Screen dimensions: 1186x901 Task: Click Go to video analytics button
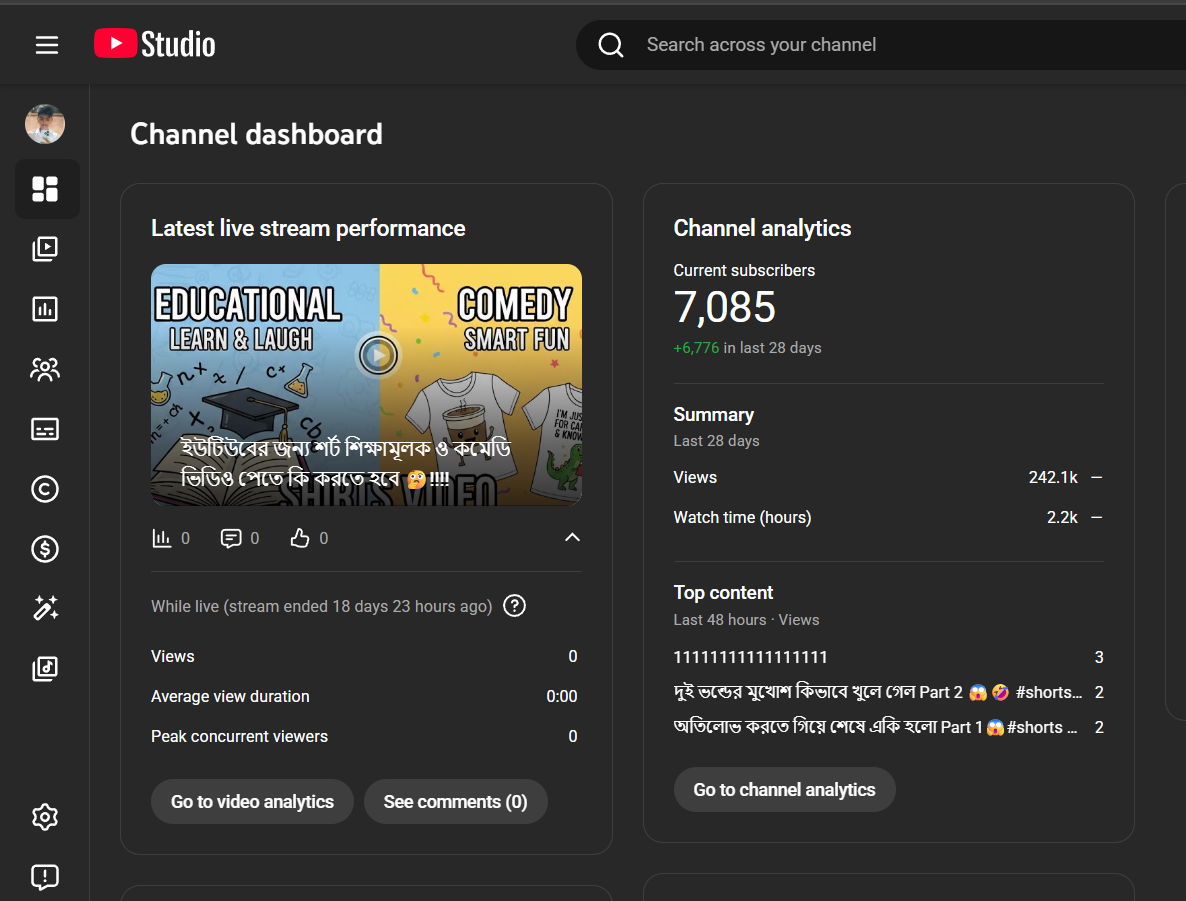click(252, 802)
